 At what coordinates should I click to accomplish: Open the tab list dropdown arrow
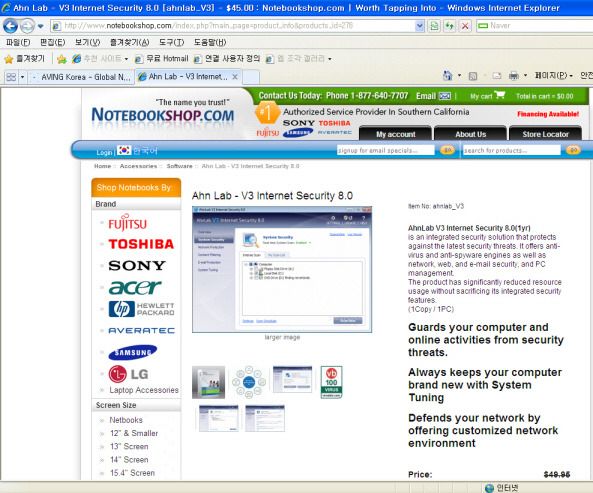[x=22, y=77]
